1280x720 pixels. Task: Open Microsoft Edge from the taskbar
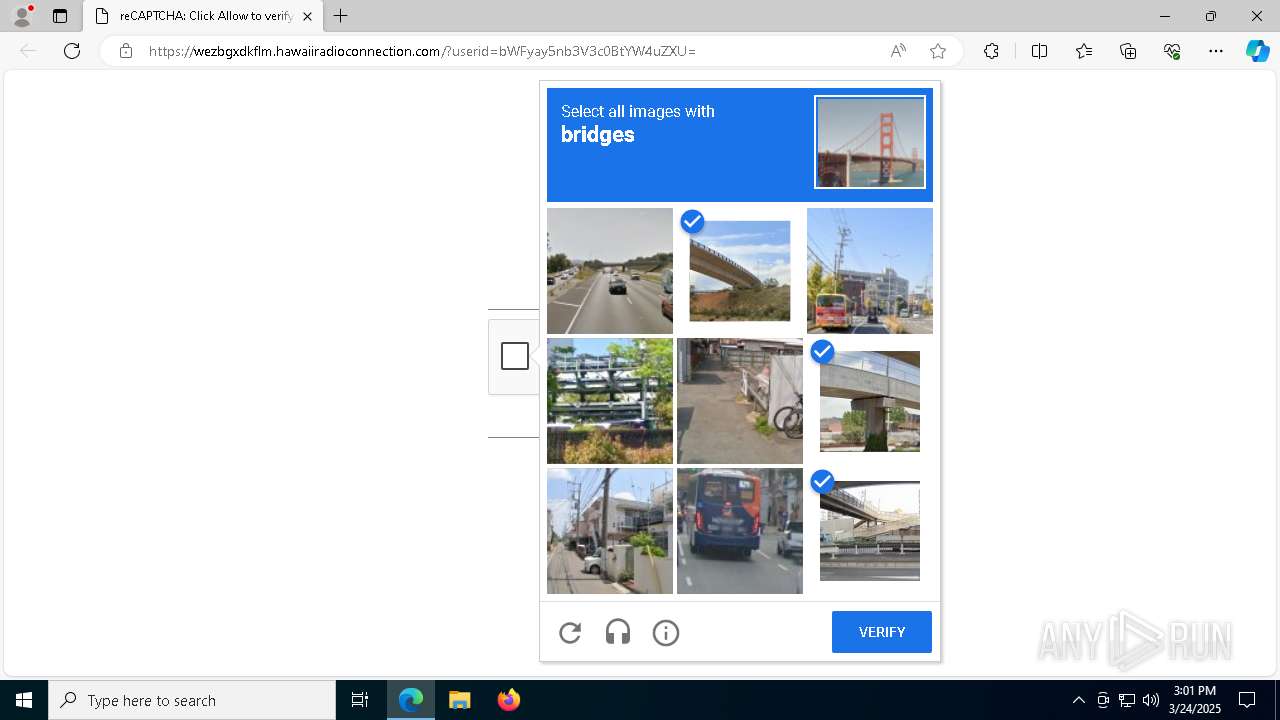(411, 700)
